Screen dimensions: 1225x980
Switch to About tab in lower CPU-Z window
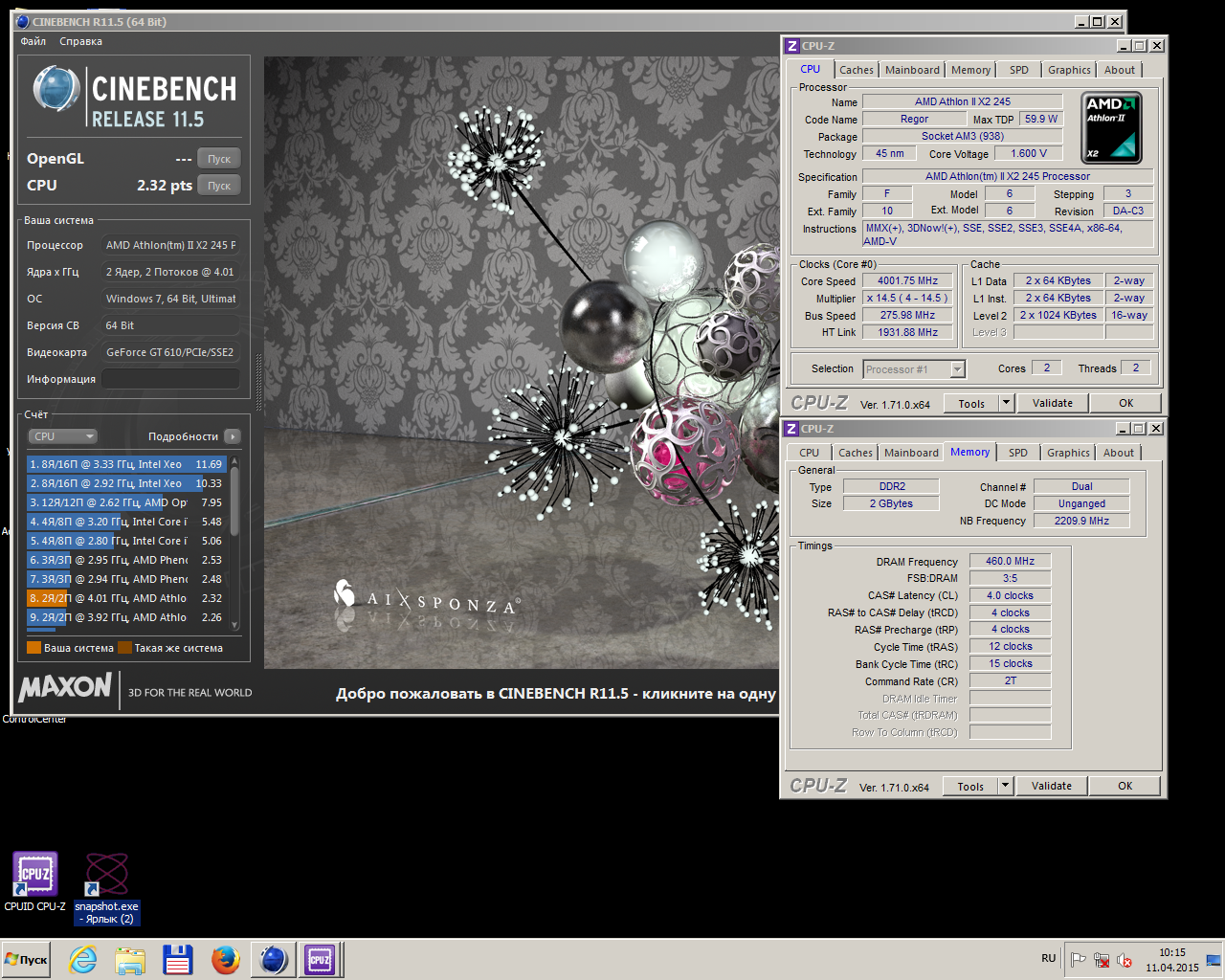tap(1119, 453)
